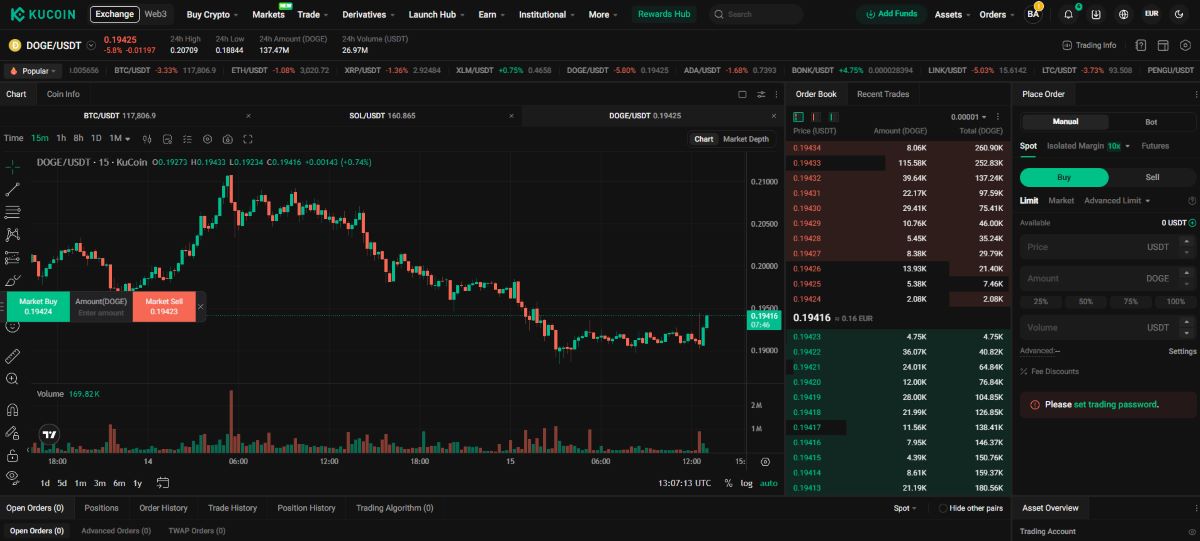The image size is (1200, 541).
Task: Open the Spot filter dropdown in orders panel
Action: 905,508
